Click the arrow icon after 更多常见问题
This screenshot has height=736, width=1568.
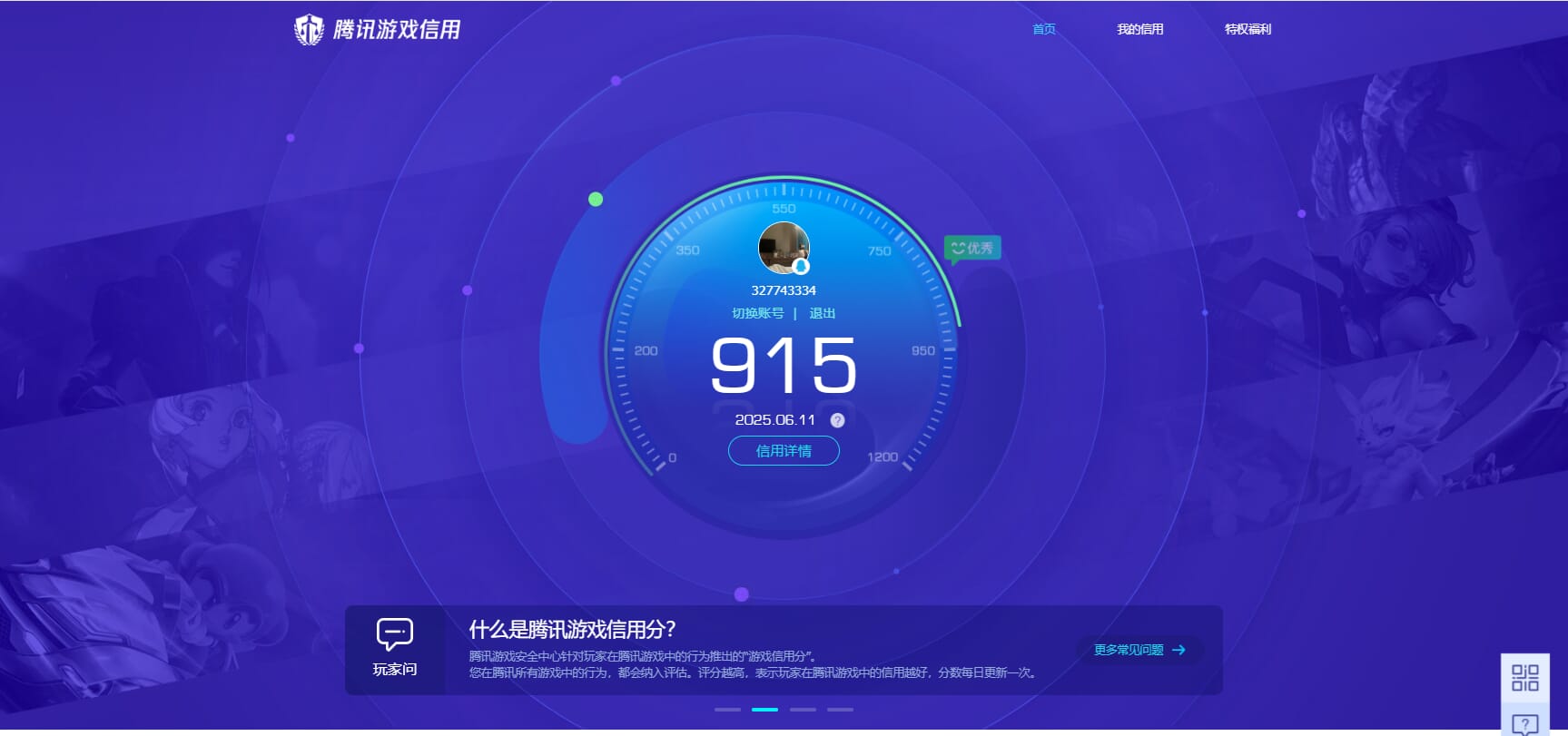(x=1178, y=650)
